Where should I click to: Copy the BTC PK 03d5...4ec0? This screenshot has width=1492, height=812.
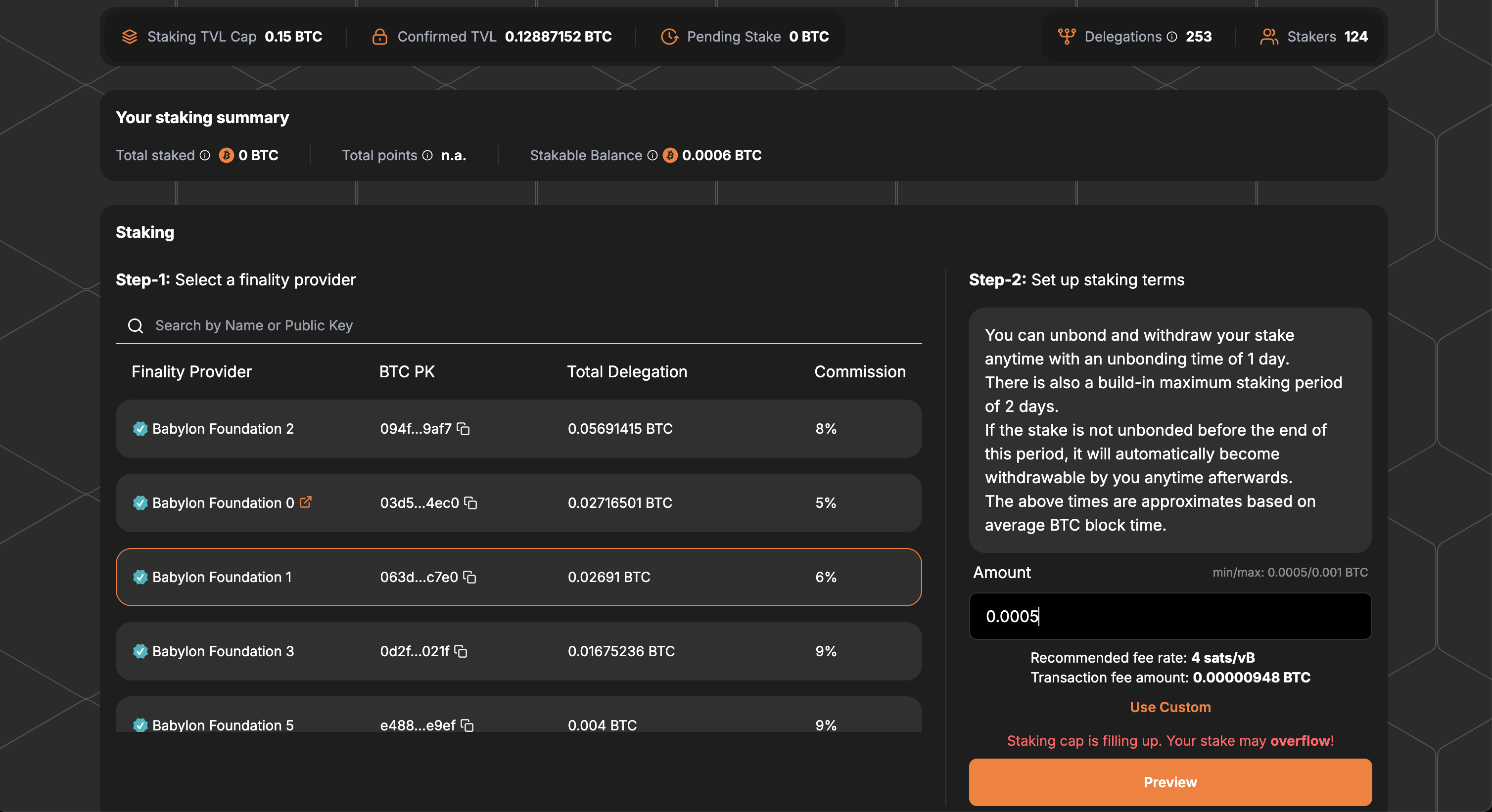click(471, 503)
